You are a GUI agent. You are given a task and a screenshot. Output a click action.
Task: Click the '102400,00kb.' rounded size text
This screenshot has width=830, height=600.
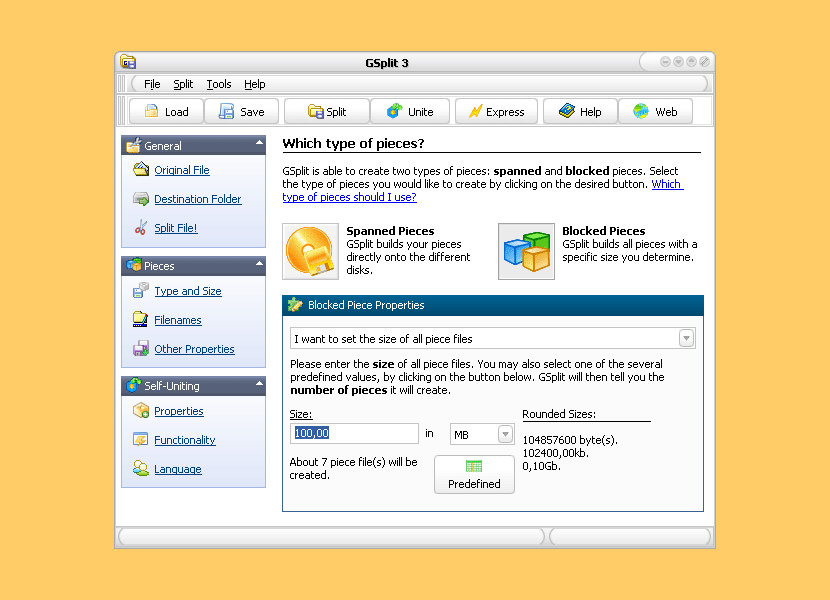coord(555,453)
